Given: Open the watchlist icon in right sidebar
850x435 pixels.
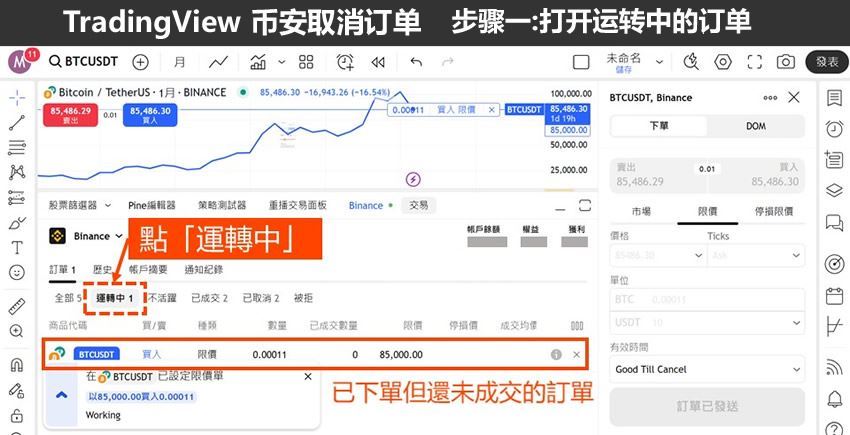Looking at the screenshot, I should pyautogui.click(x=834, y=98).
